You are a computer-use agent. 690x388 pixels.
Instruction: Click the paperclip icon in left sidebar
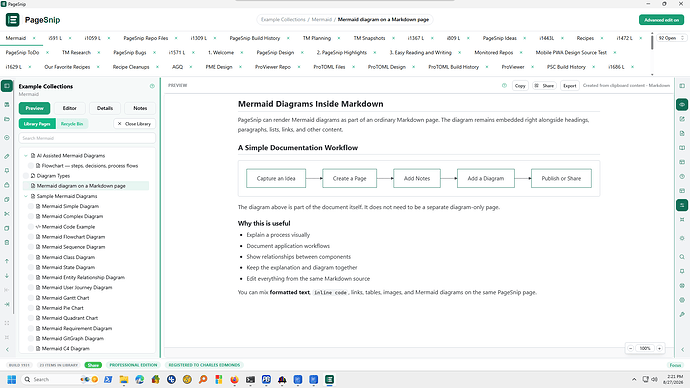(7, 156)
